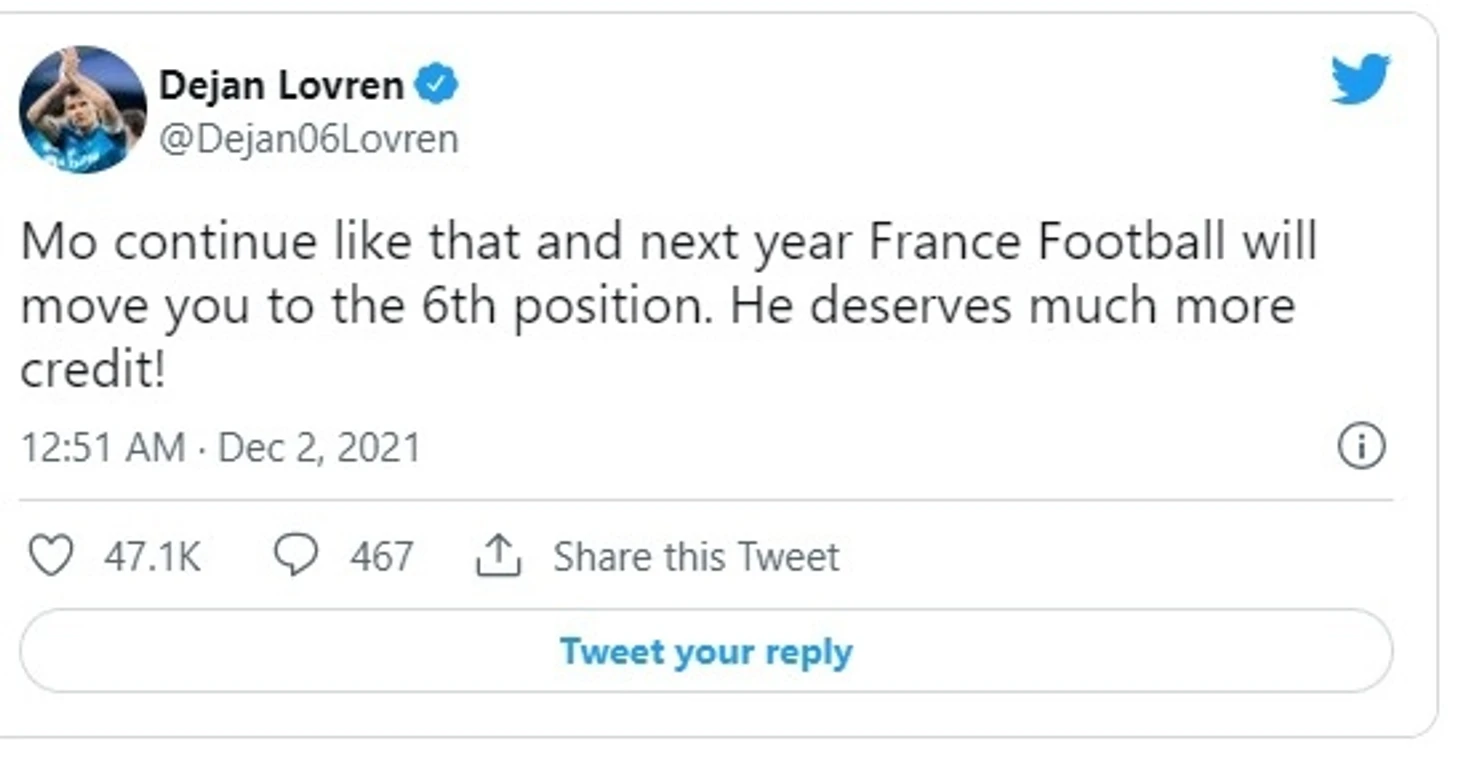1460x770 pixels.
Task: Open the 12:51 AM timestamp link
Action: (x=103, y=447)
